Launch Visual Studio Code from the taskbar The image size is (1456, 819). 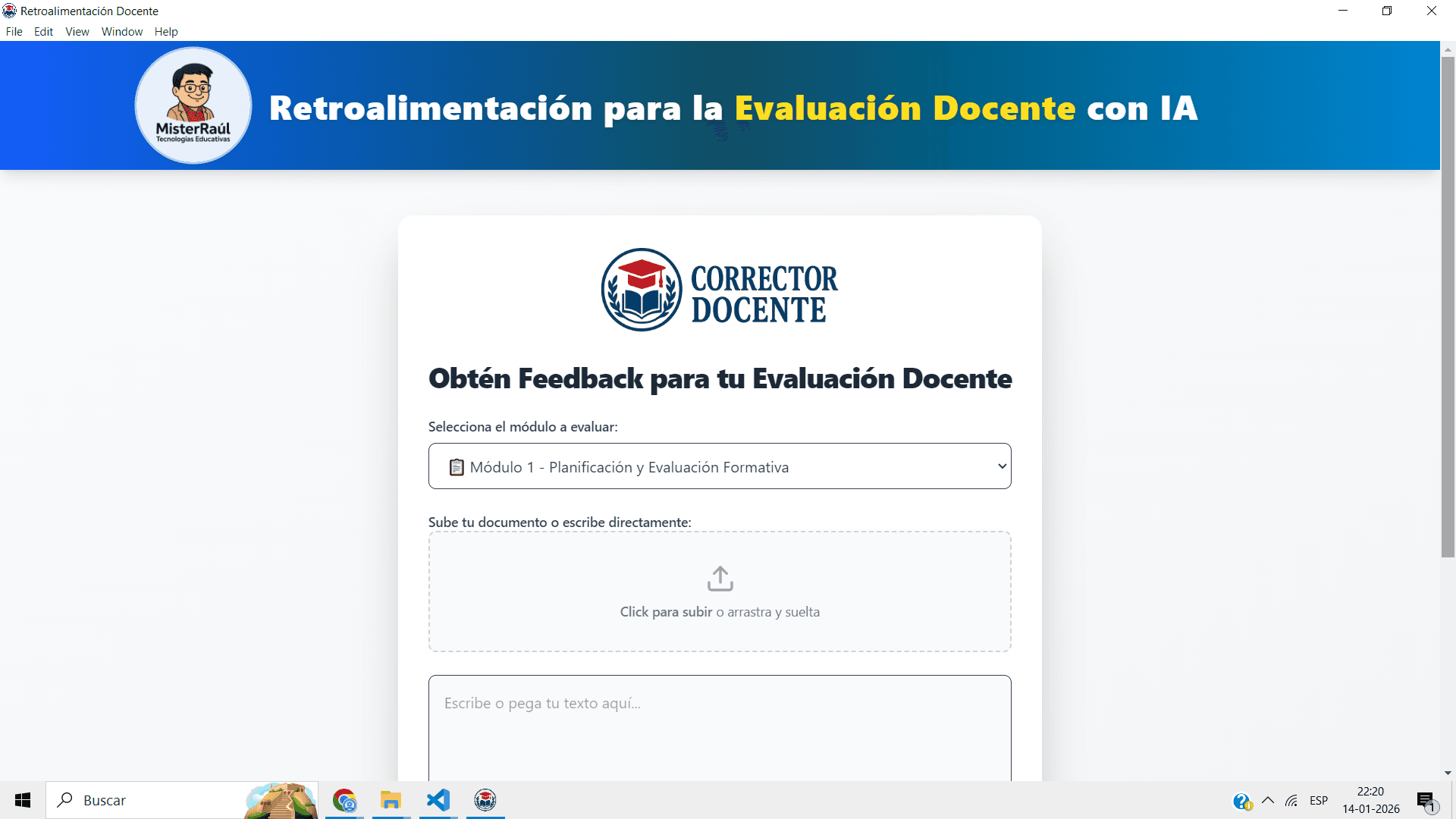point(438,800)
